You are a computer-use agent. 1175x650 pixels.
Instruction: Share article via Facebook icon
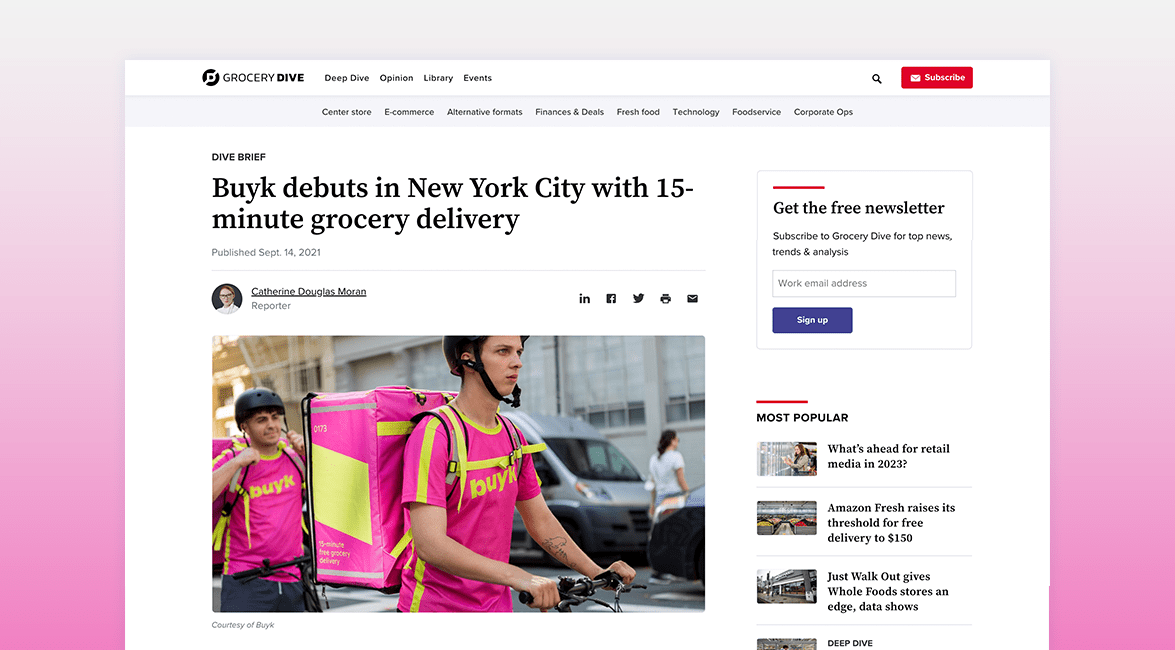click(x=611, y=298)
